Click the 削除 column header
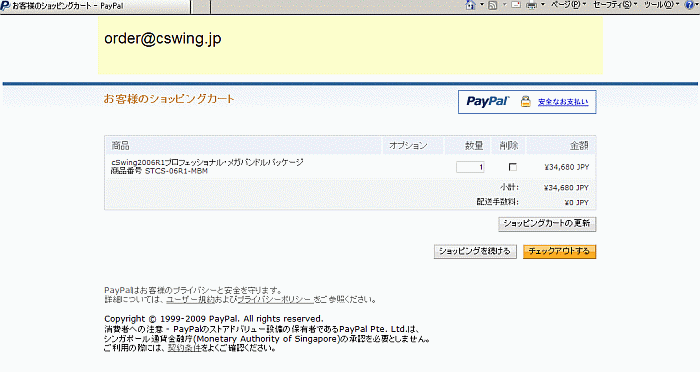 [508, 146]
